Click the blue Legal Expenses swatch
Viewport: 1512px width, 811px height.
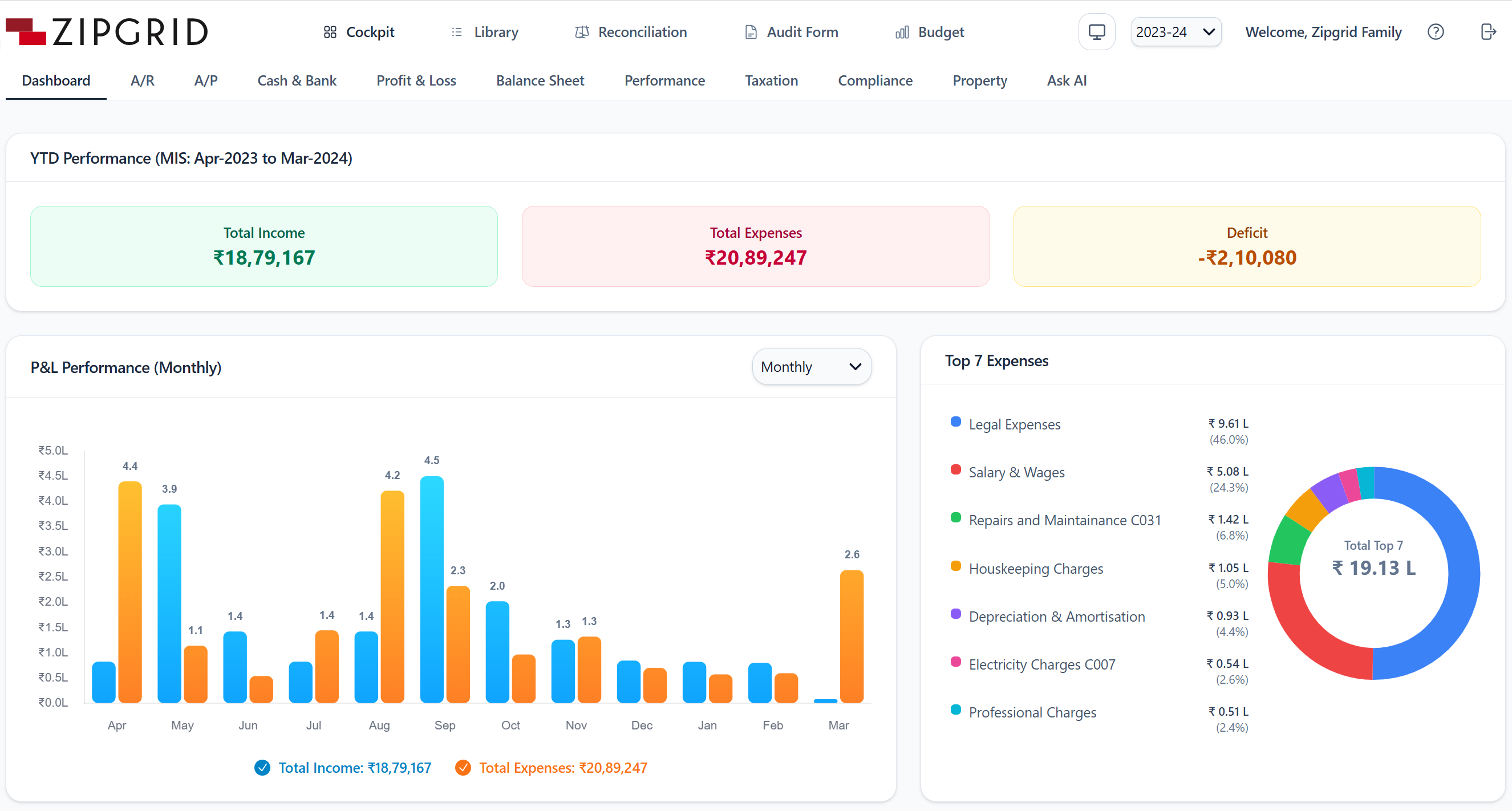(955, 422)
